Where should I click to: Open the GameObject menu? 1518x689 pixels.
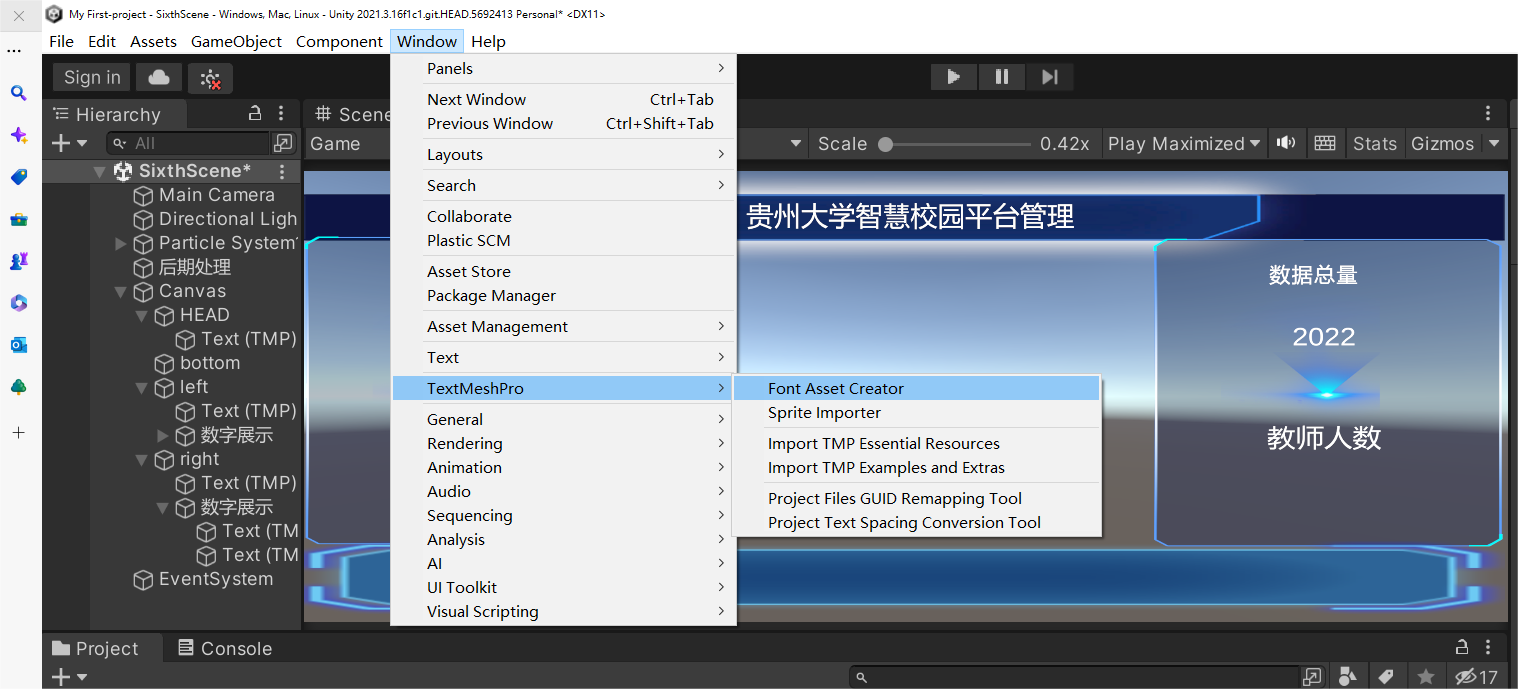tap(237, 41)
